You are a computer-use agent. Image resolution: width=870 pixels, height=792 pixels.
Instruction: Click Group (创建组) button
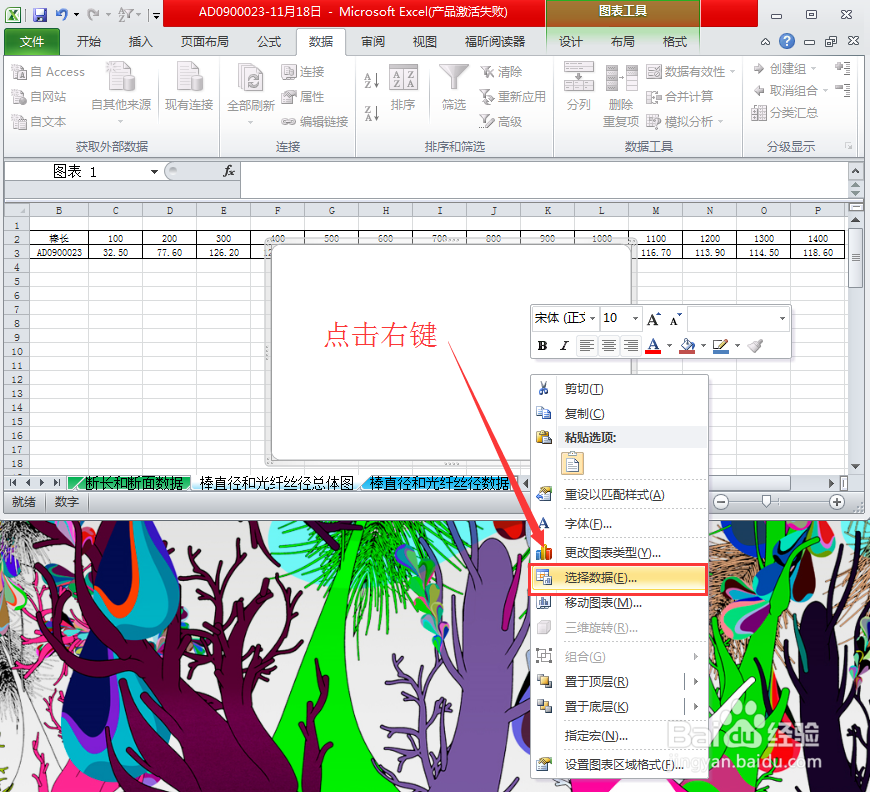[x=780, y=69]
